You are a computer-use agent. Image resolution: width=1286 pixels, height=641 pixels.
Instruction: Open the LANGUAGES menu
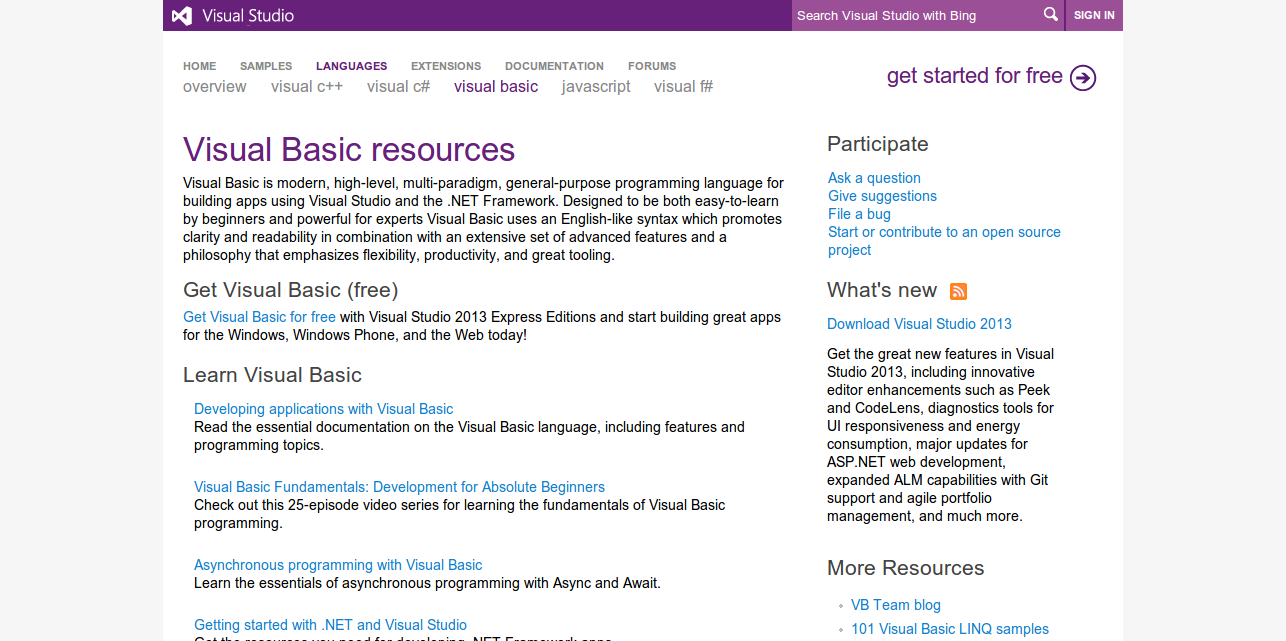352,66
